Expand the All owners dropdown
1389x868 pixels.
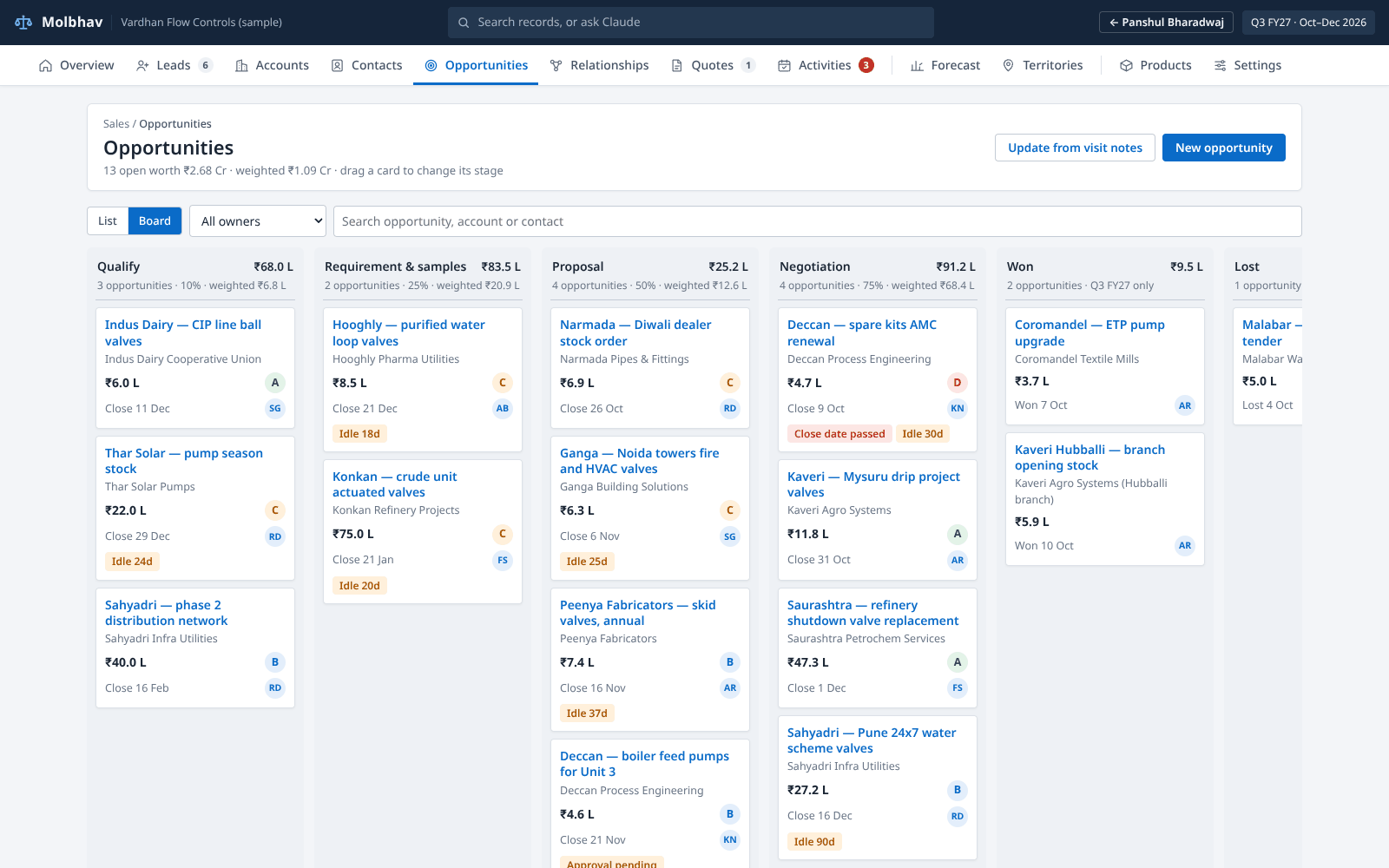click(258, 221)
